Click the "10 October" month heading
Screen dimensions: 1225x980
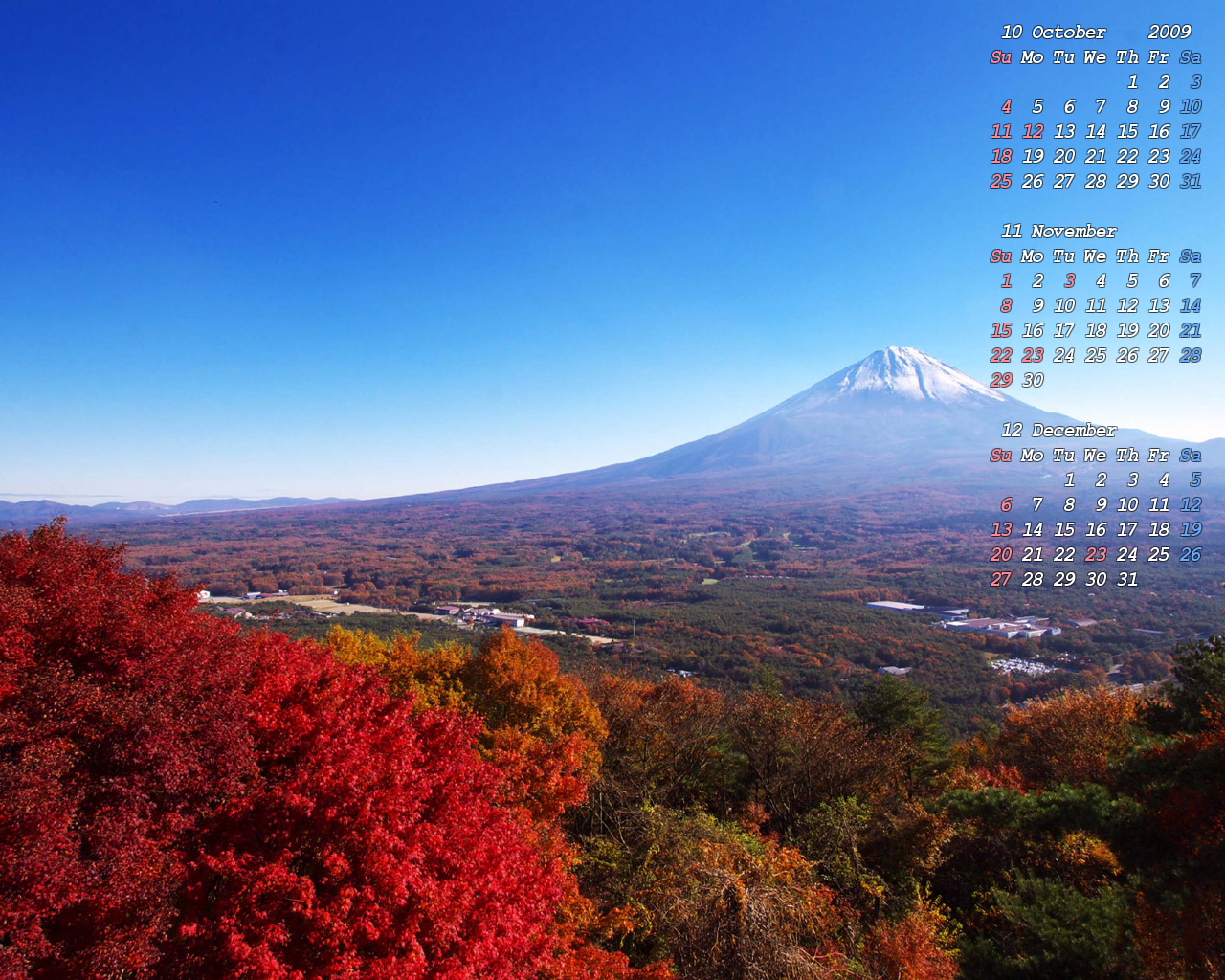pyautogui.click(x=1054, y=33)
